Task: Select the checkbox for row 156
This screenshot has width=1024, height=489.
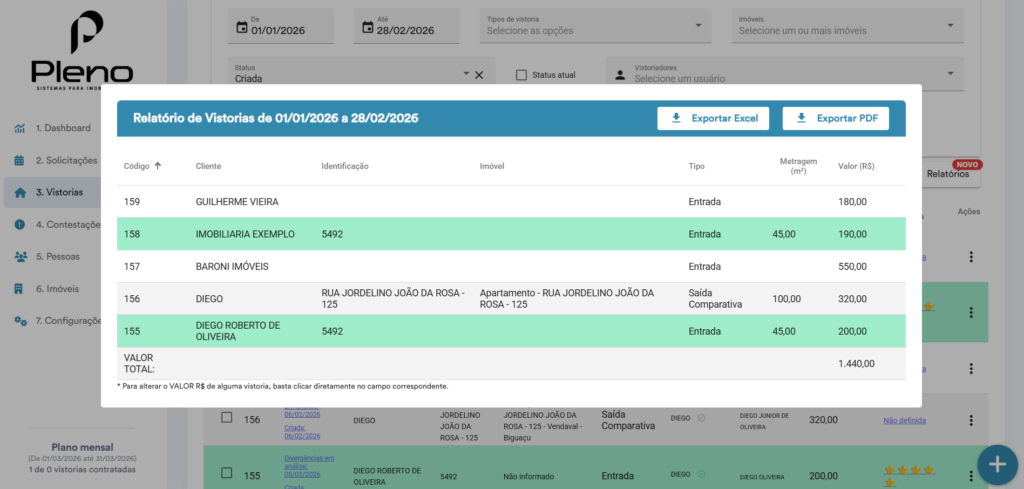Action: 226,418
